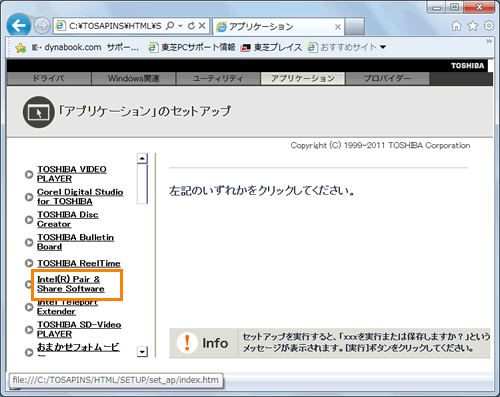500x397 pixels.
Task: Click bullet icon beside Intel Teleport Extender
Action: 29,307
